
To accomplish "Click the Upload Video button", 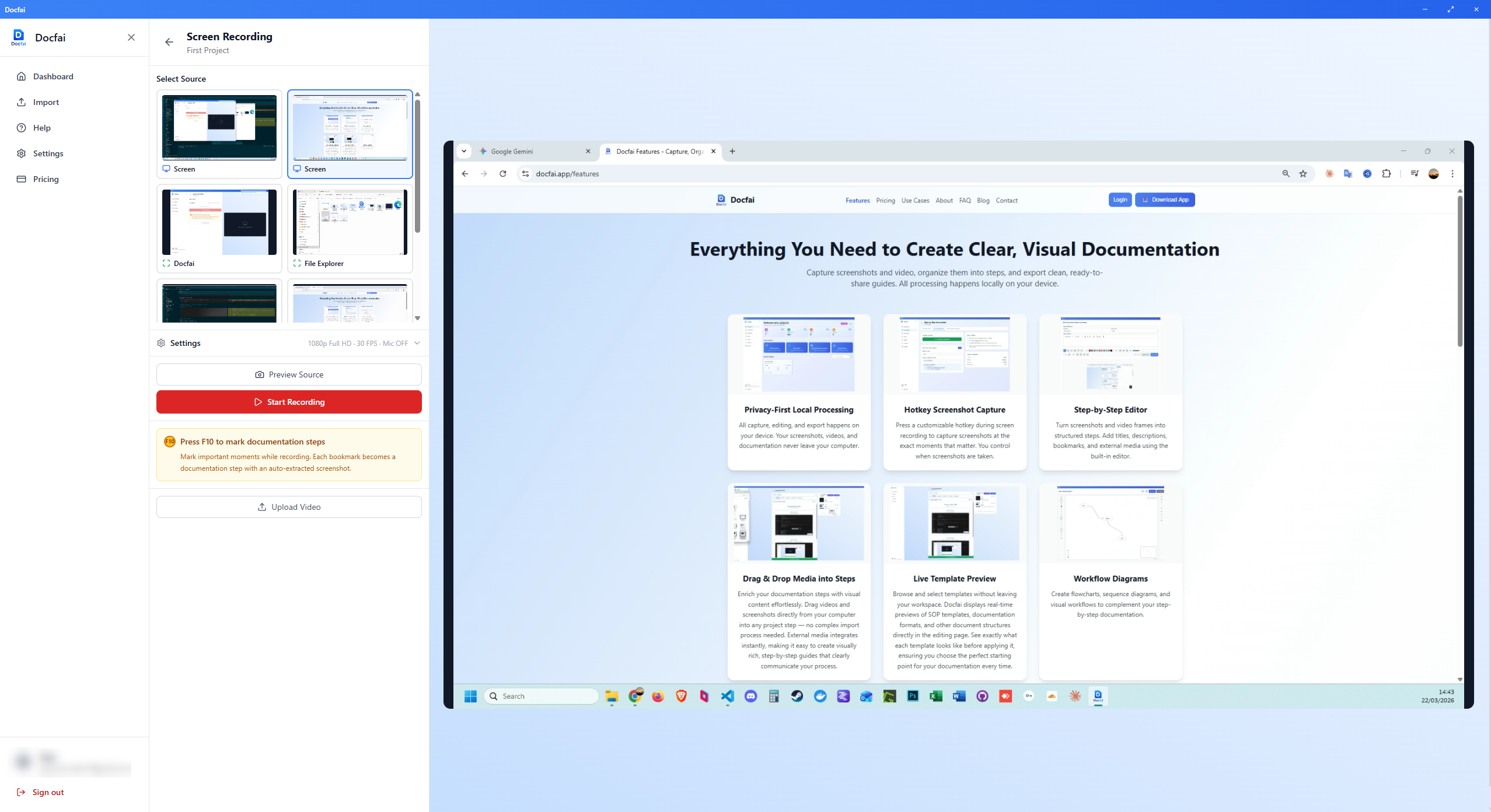I will click(x=289, y=507).
